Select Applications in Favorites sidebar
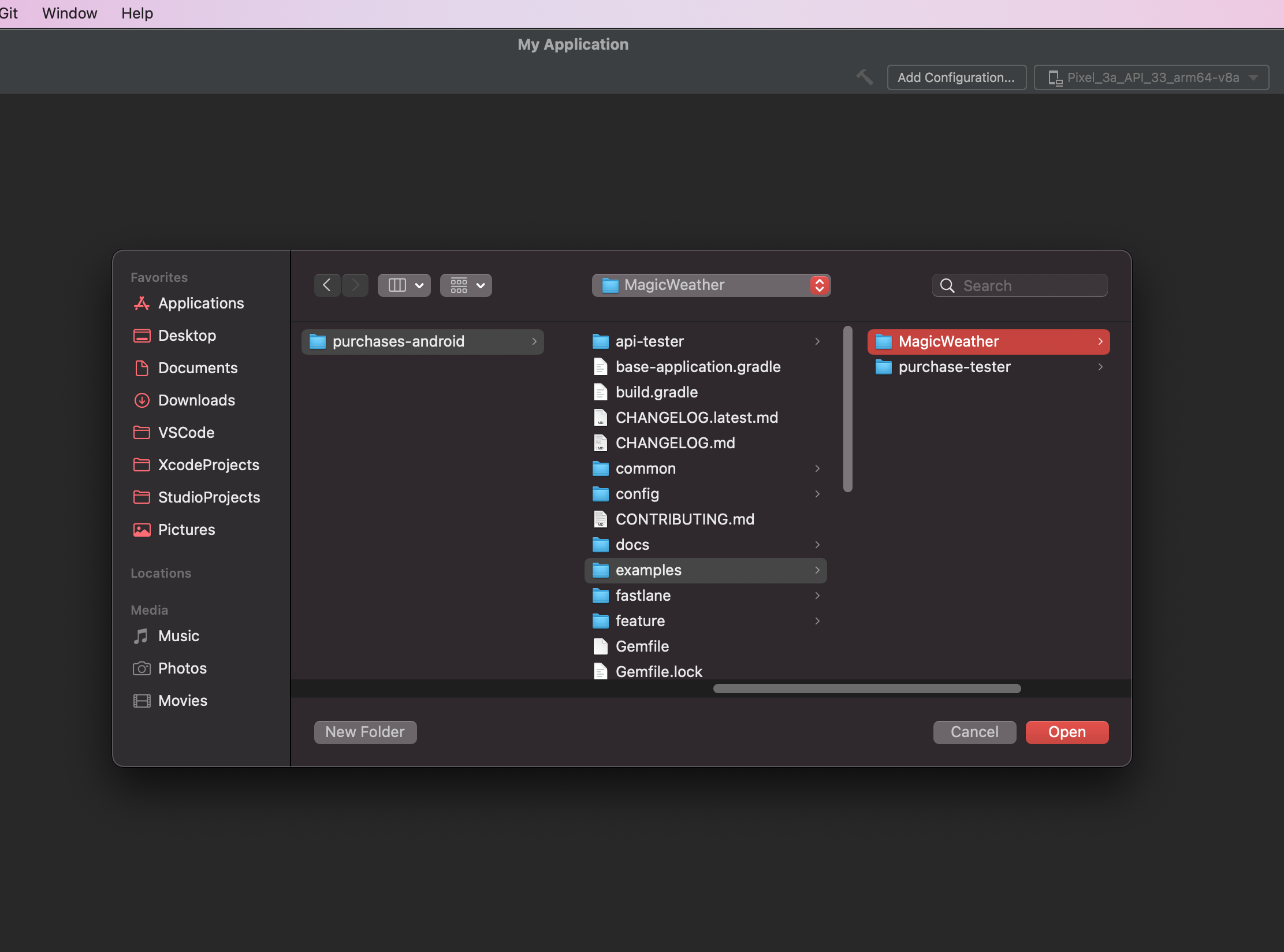1284x952 pixels. pos(201,303)
